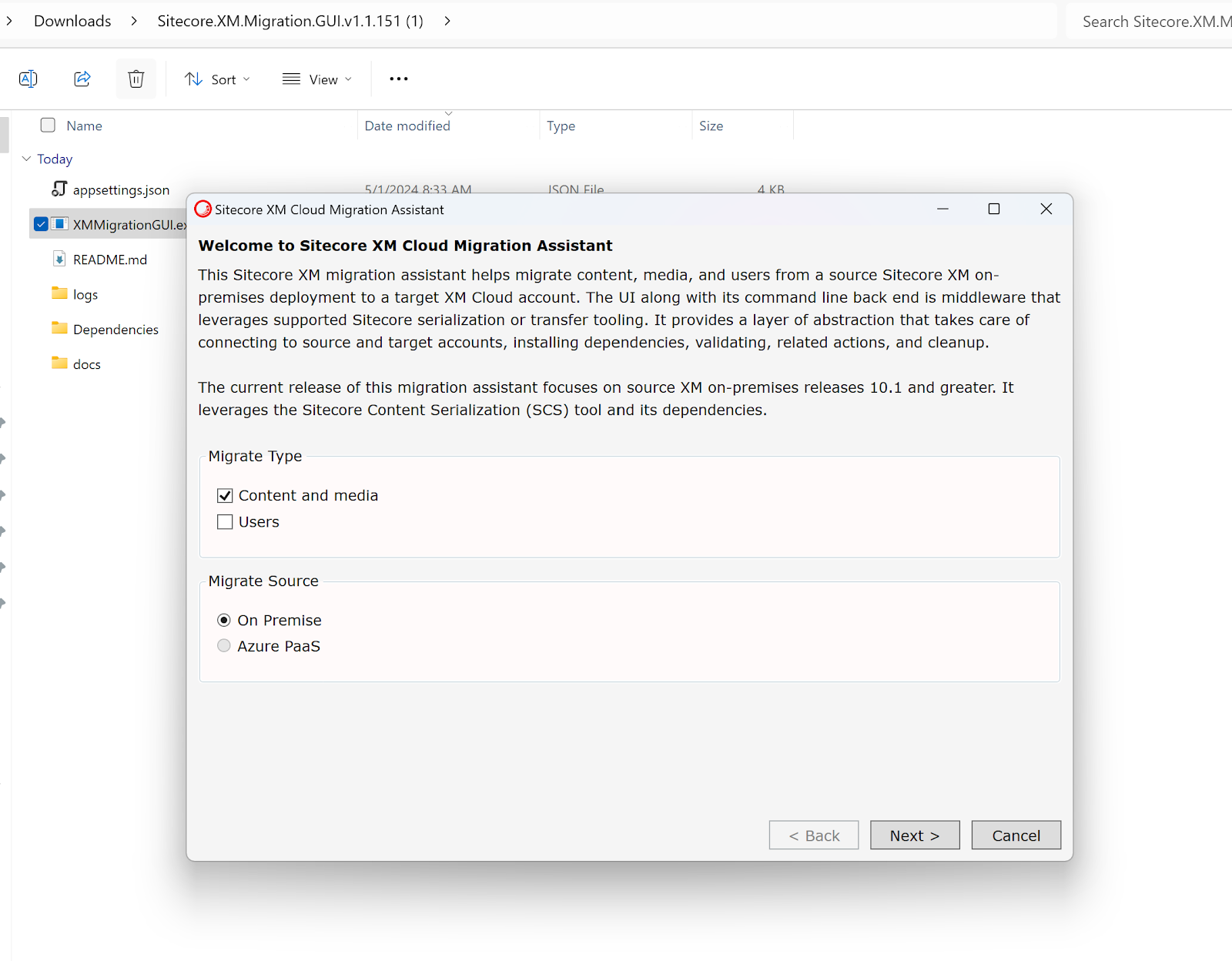Viewport: 1232px width, 961px height.
Task: Click the Dependencies folder icon
Action: point(59,328)
